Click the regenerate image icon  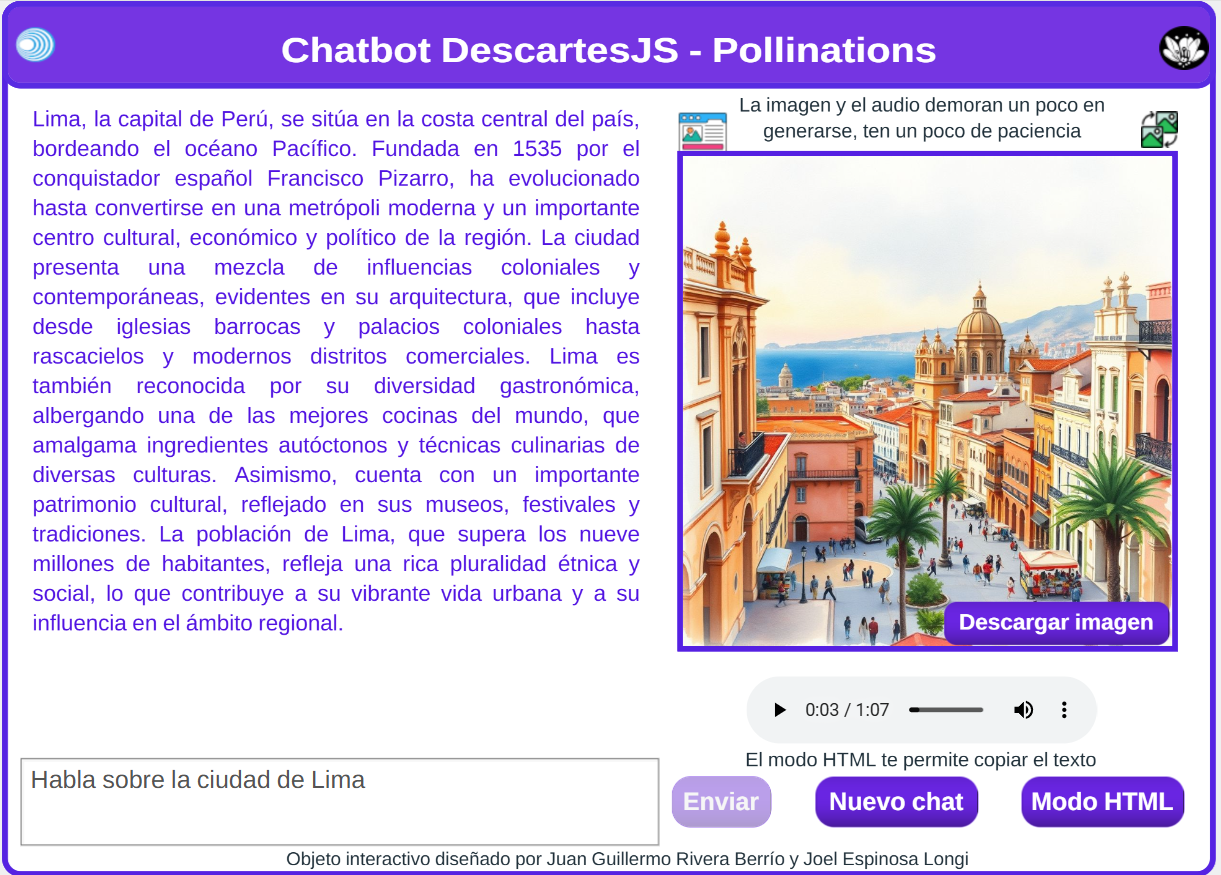point(1160,130)
